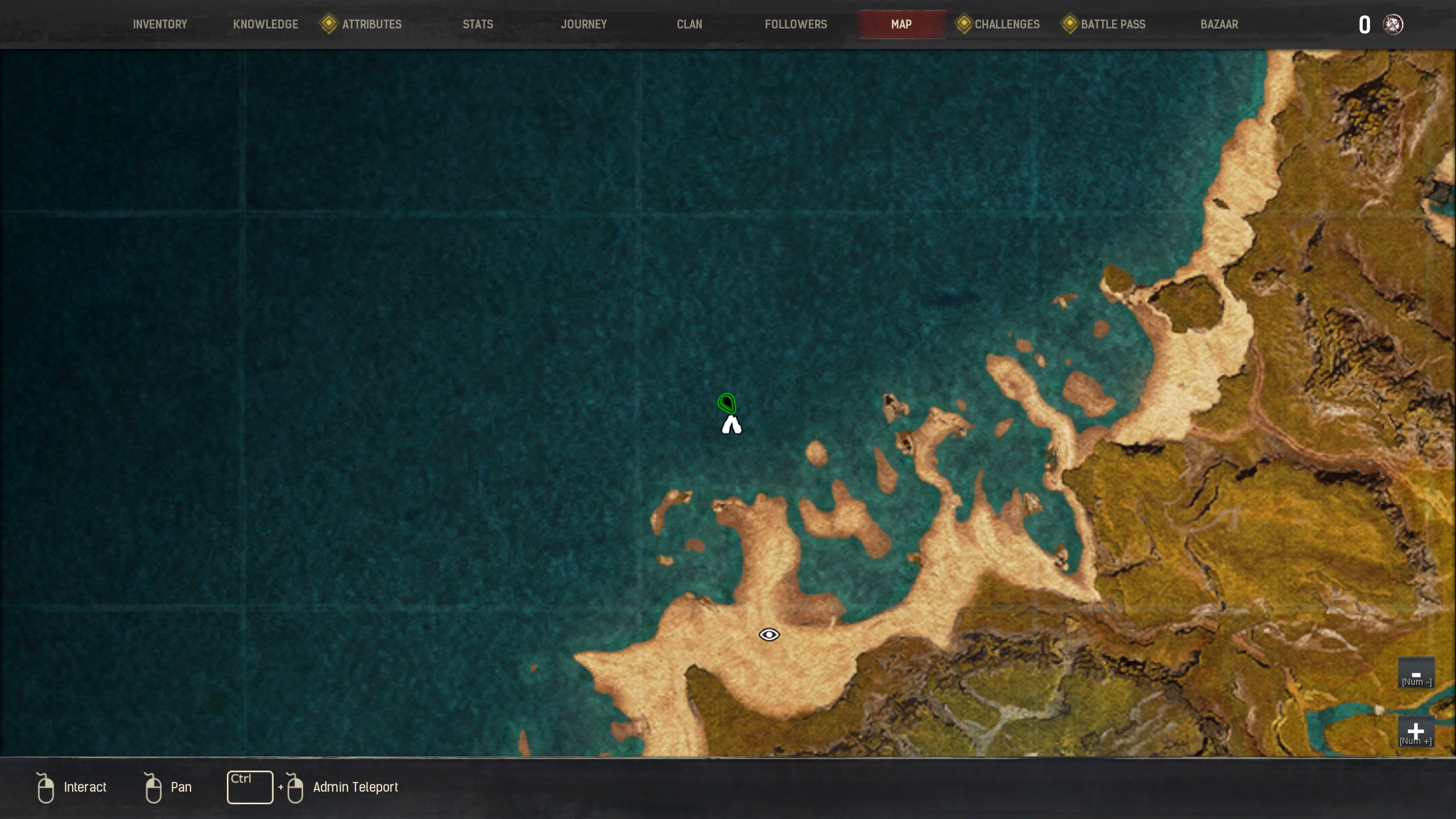
Task: Click the Admin Teleport hint label
Action: tap(355, 787)
